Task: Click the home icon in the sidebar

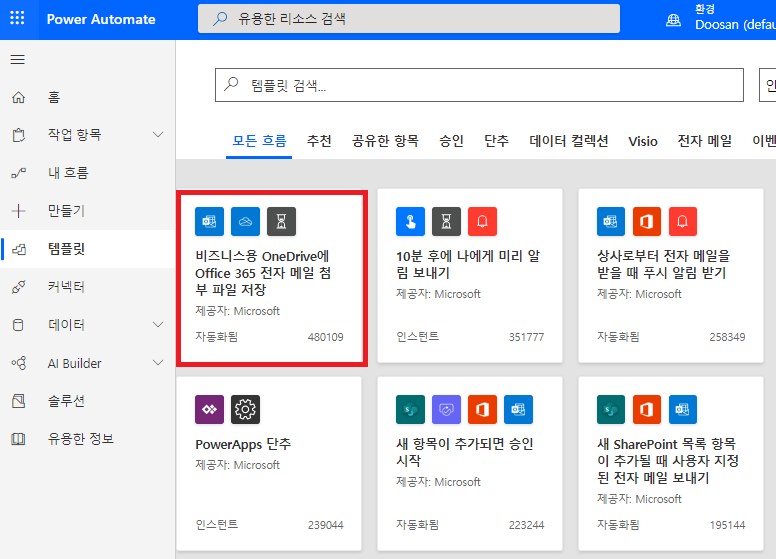Action: (18, 97)
